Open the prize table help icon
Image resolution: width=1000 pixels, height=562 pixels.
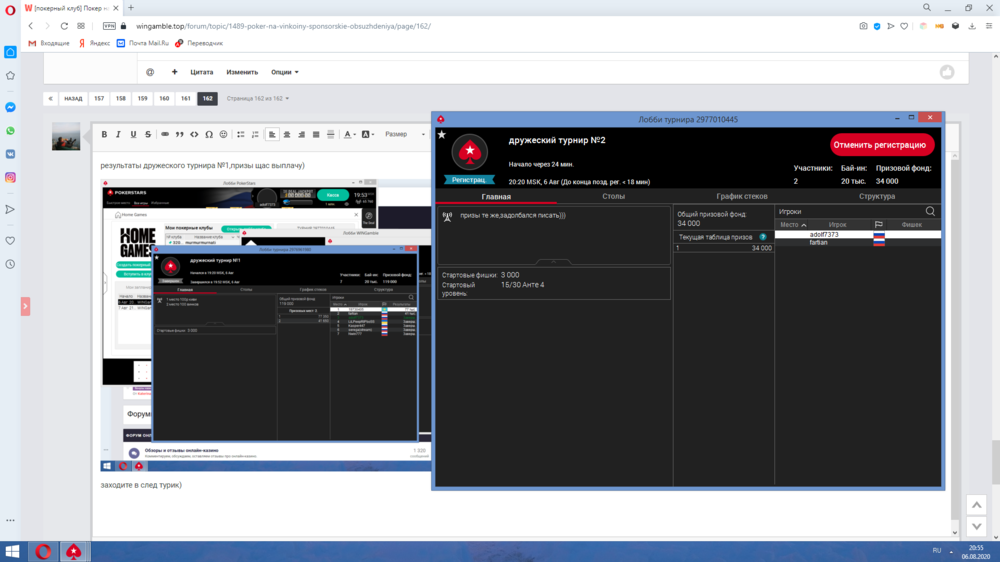click(762, 237)
